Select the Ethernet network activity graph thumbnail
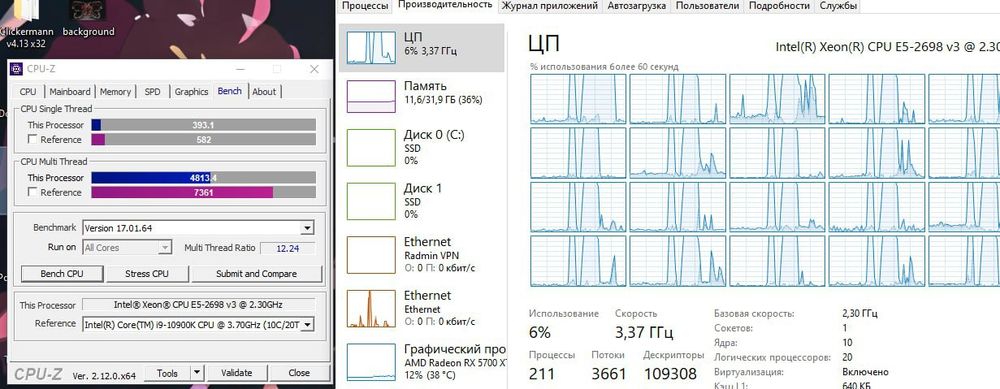The width and height of the screenshot is (1000, 389). tap(371, 309)
